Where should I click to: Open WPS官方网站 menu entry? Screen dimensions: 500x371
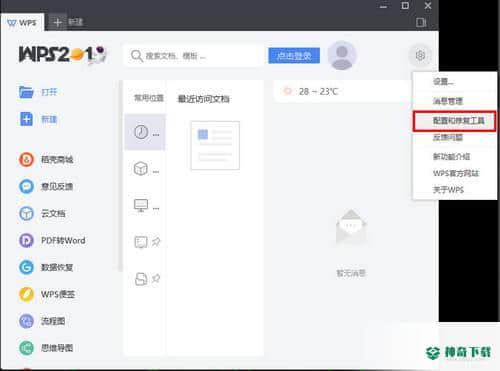point(456,173)
